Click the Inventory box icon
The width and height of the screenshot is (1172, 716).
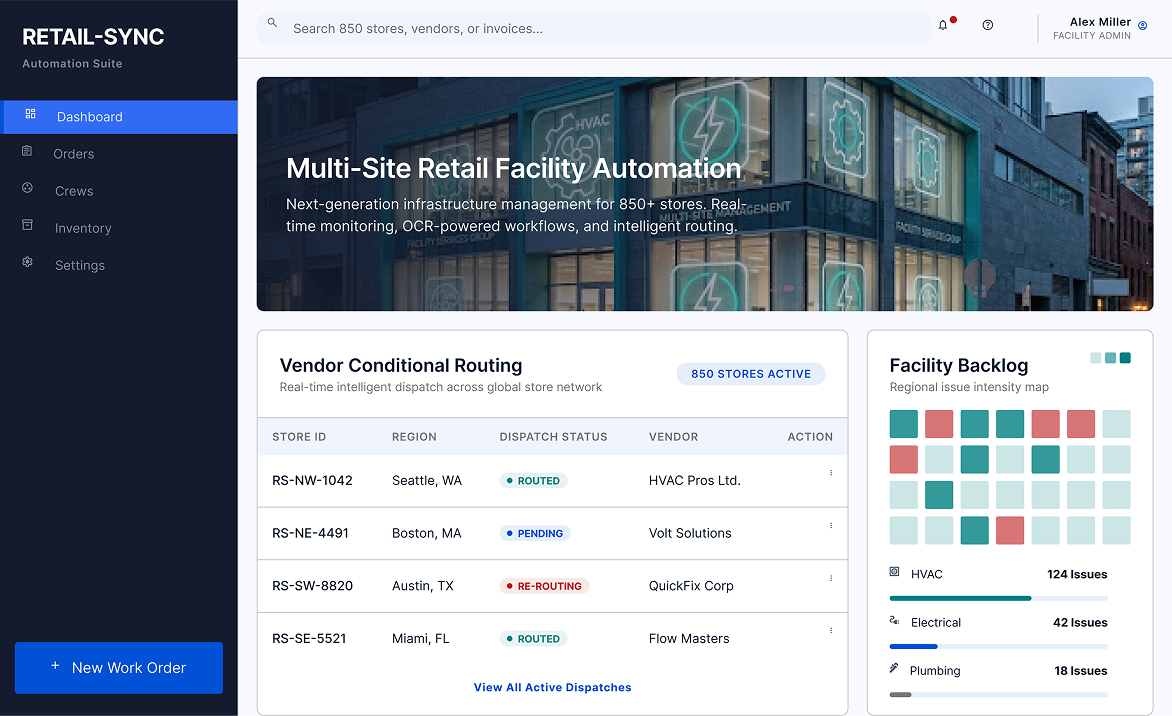pyautogui.click(x=28, y=225)
